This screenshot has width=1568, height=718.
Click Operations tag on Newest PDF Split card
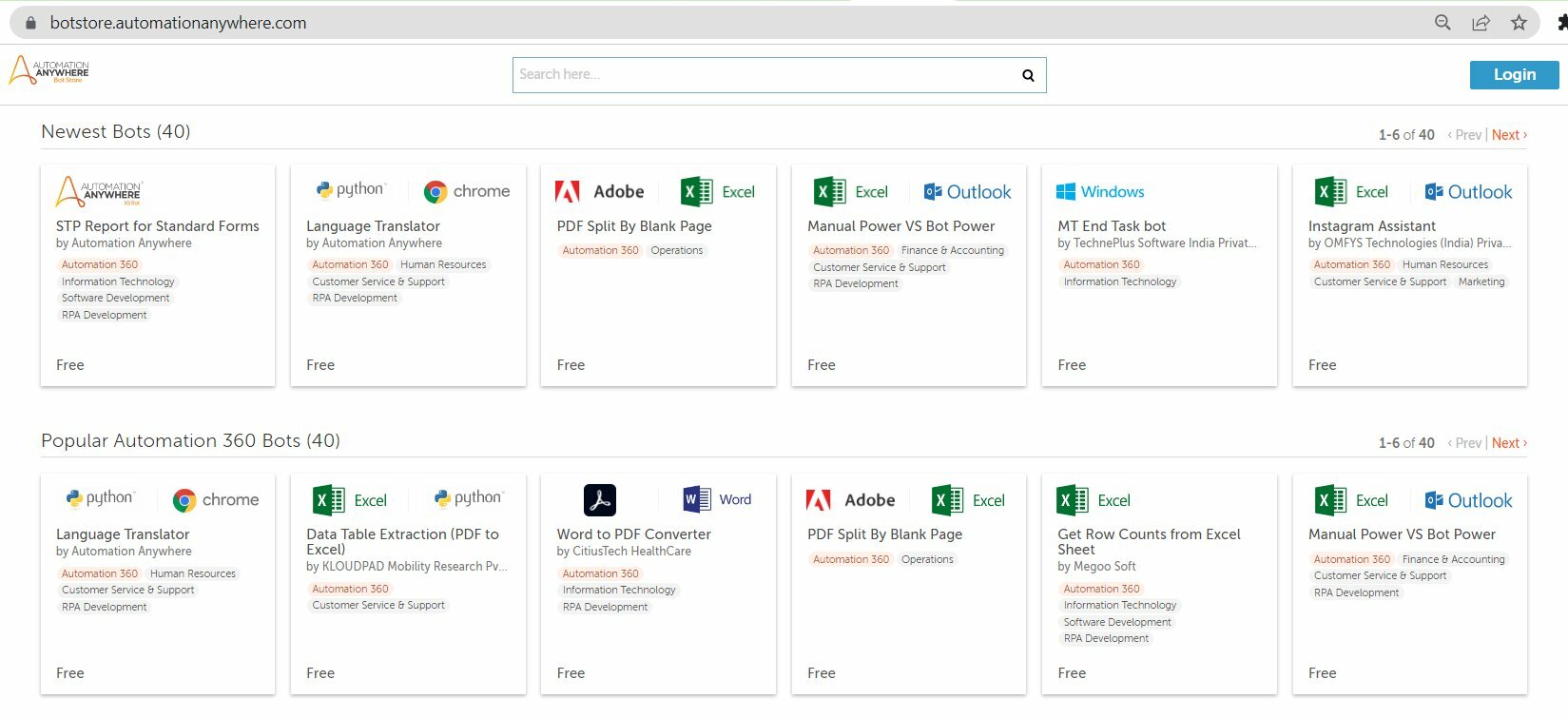click(x=677, y=251)
